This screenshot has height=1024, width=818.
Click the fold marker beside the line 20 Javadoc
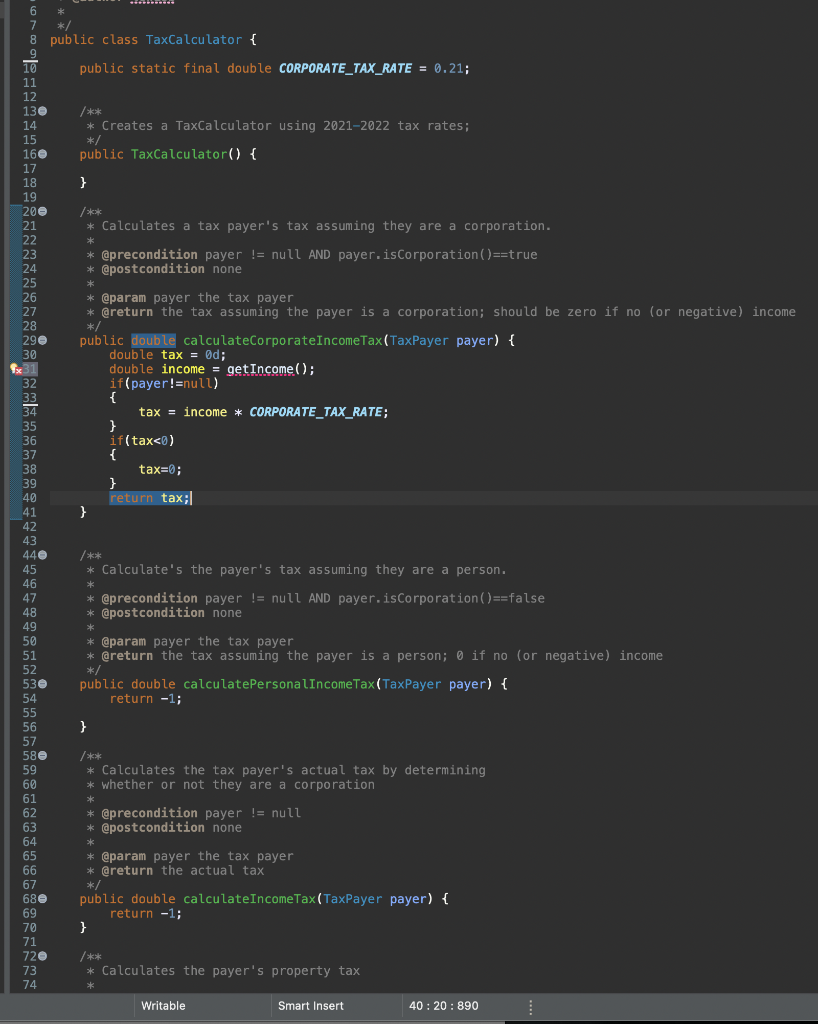[41, 212]
